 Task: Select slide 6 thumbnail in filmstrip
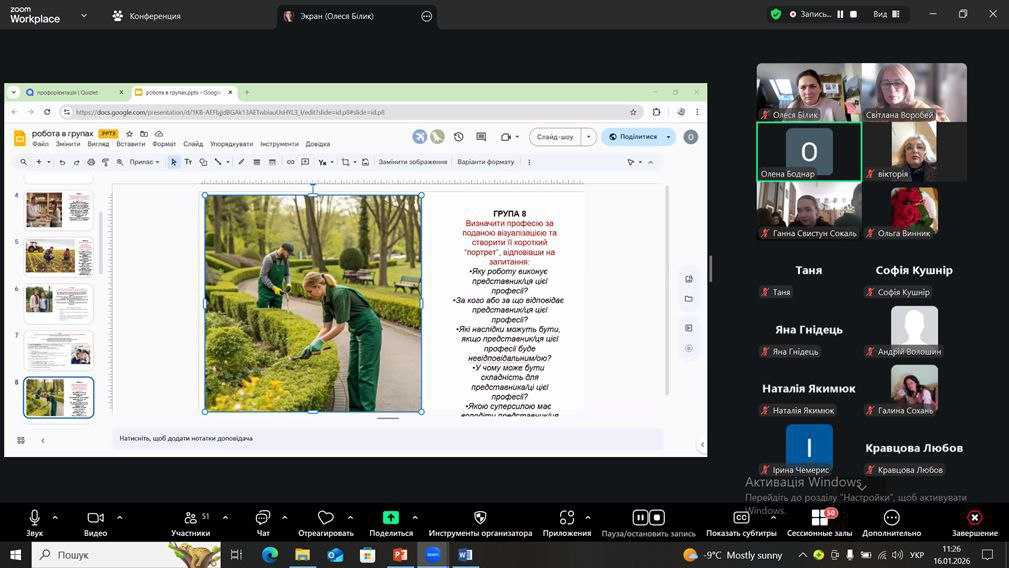(x=58, y=302)
